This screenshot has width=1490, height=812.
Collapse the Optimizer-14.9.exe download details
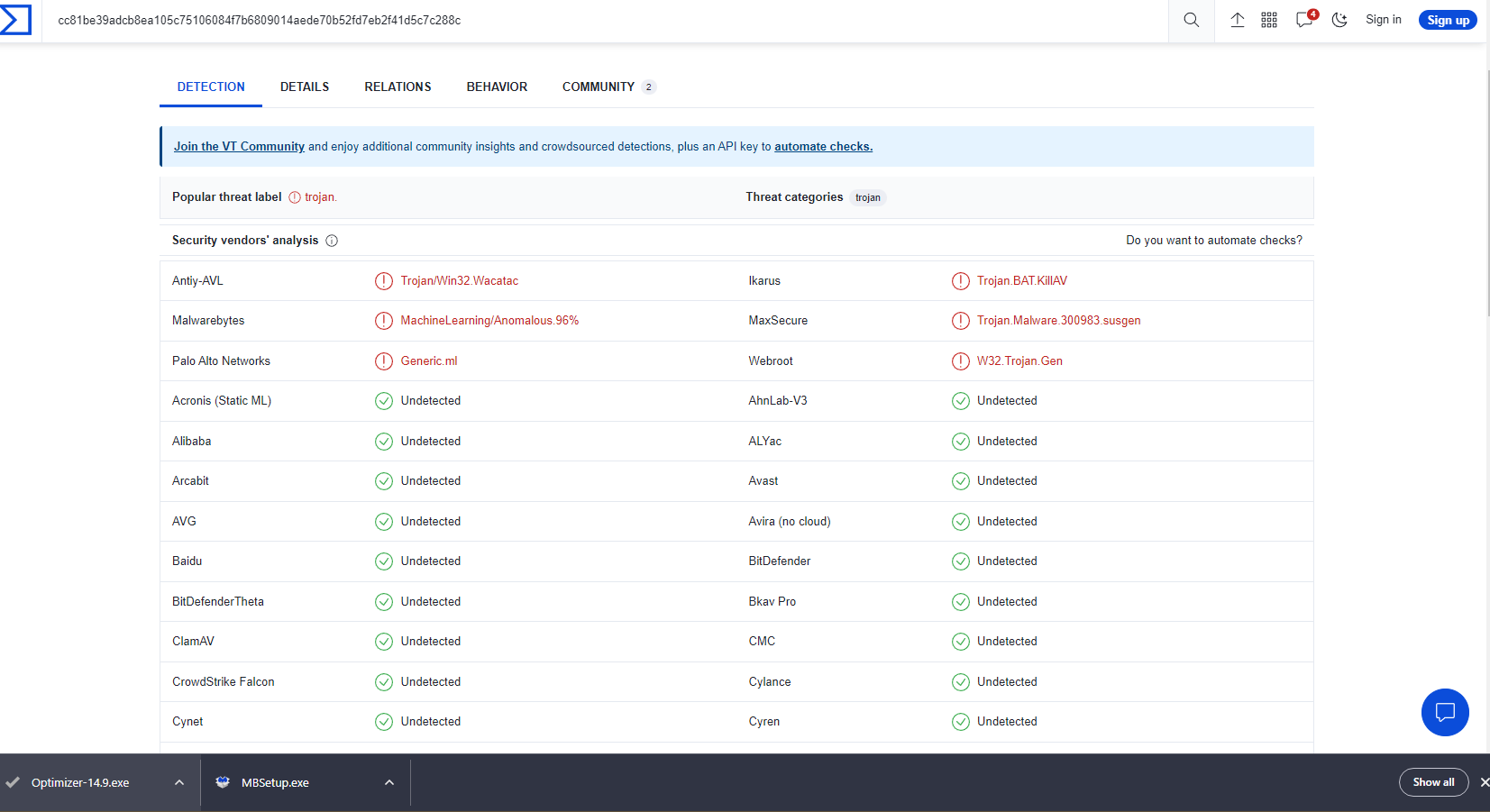(178, 782)
